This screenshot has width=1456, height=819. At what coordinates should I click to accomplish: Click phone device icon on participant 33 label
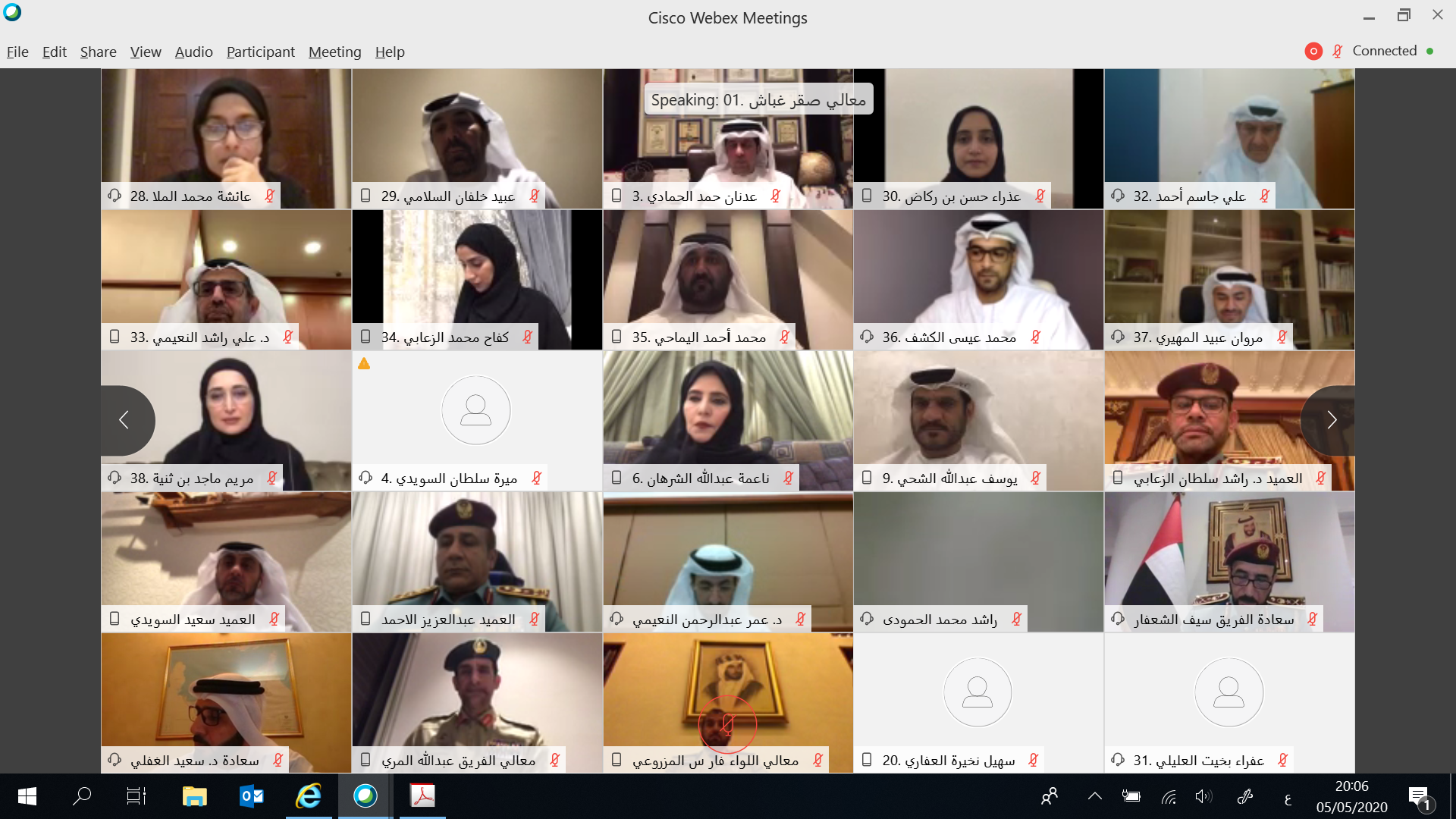[x=115, y=337]
